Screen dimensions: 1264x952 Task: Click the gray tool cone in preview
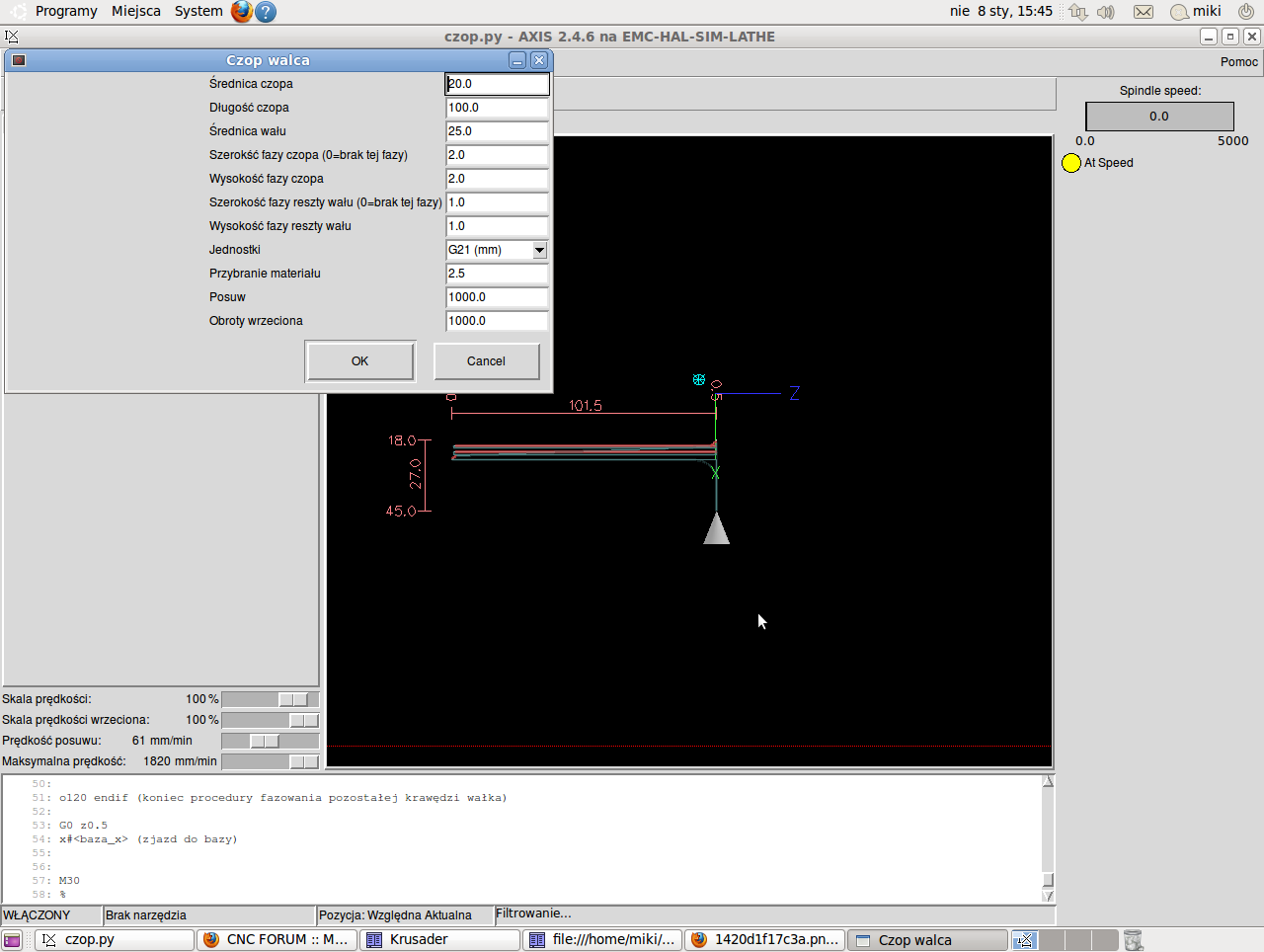pos(717,528)
